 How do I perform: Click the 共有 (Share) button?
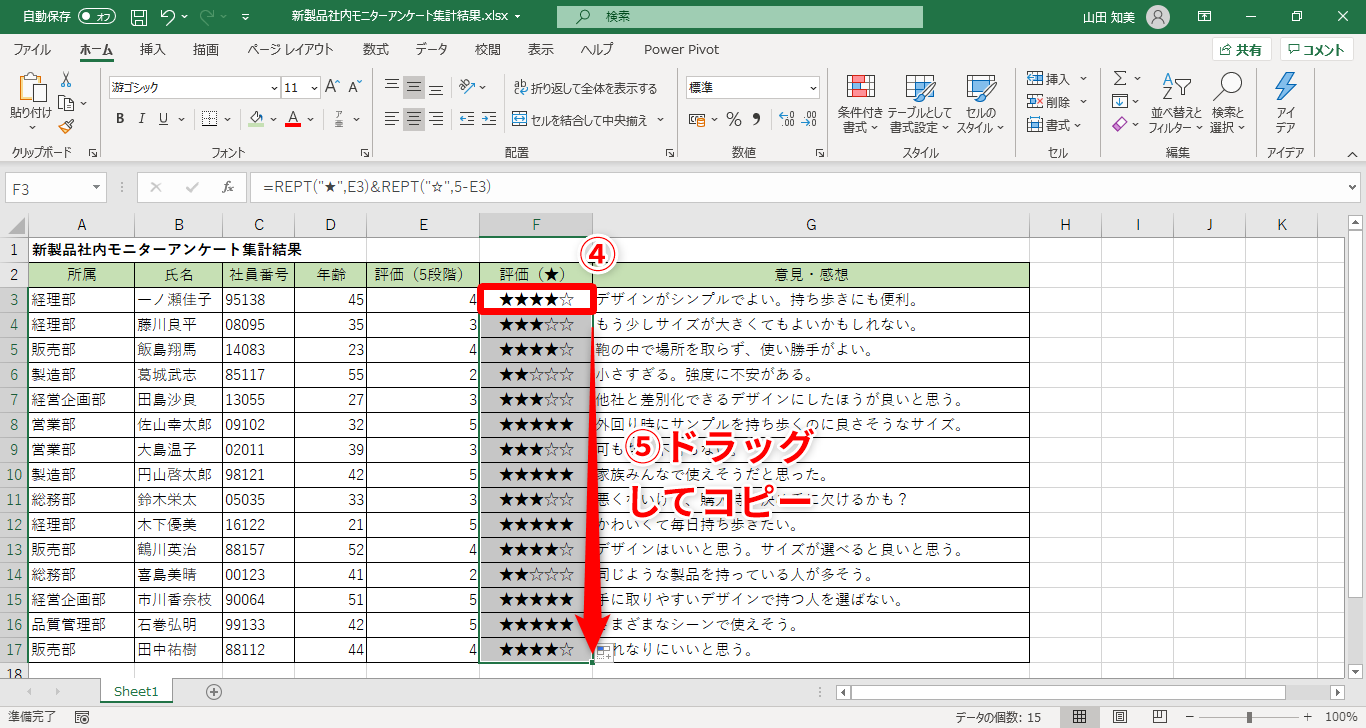coord(1241,50)
